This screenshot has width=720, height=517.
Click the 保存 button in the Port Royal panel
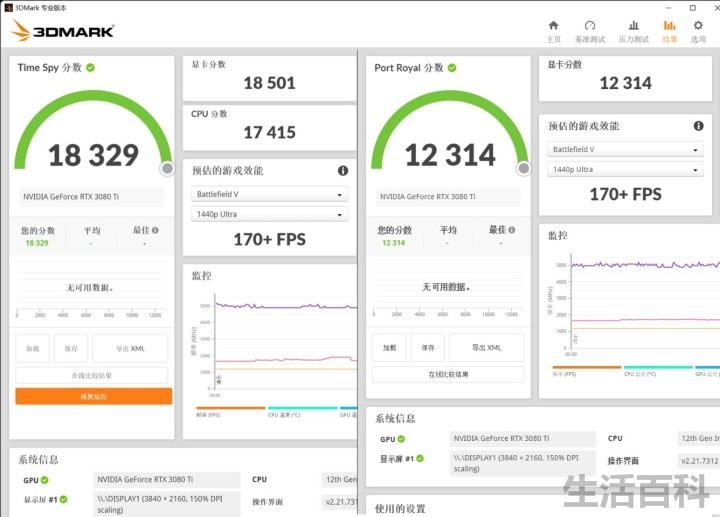(428, 348)
